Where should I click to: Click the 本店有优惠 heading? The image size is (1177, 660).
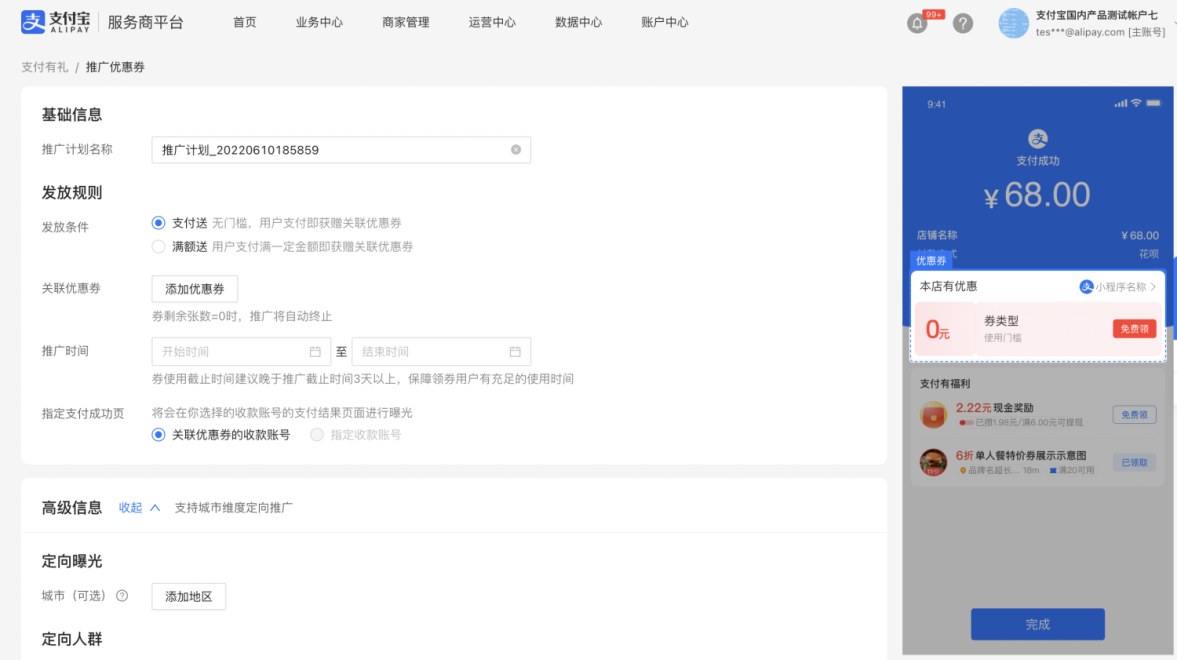pyautogui.click(x=948, y=286)
